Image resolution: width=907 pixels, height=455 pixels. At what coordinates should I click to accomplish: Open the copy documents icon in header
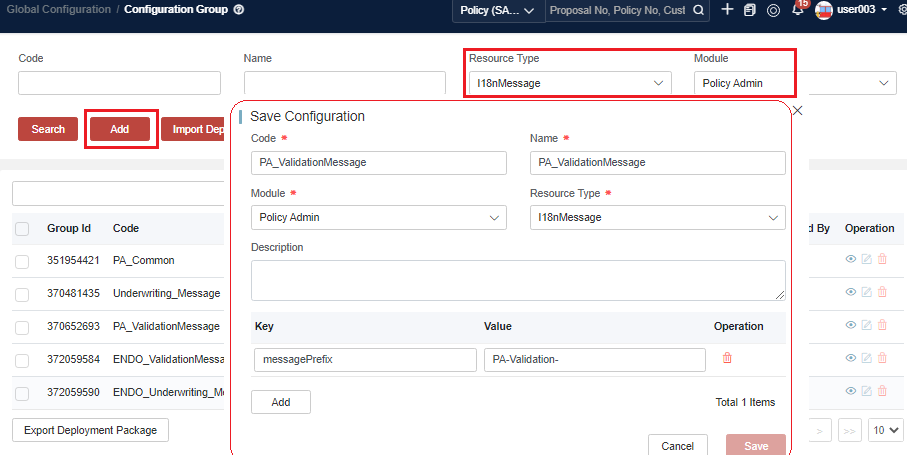tap(750, 10)
